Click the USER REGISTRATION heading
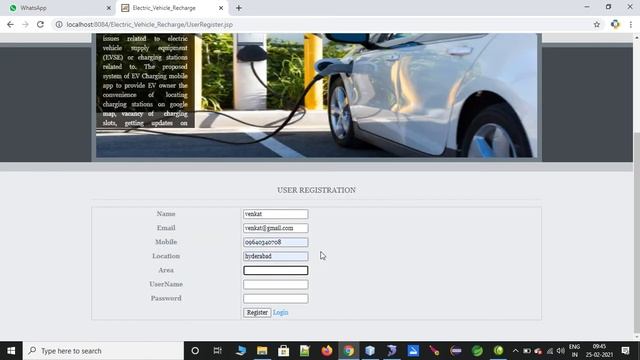 coord(316,190)
